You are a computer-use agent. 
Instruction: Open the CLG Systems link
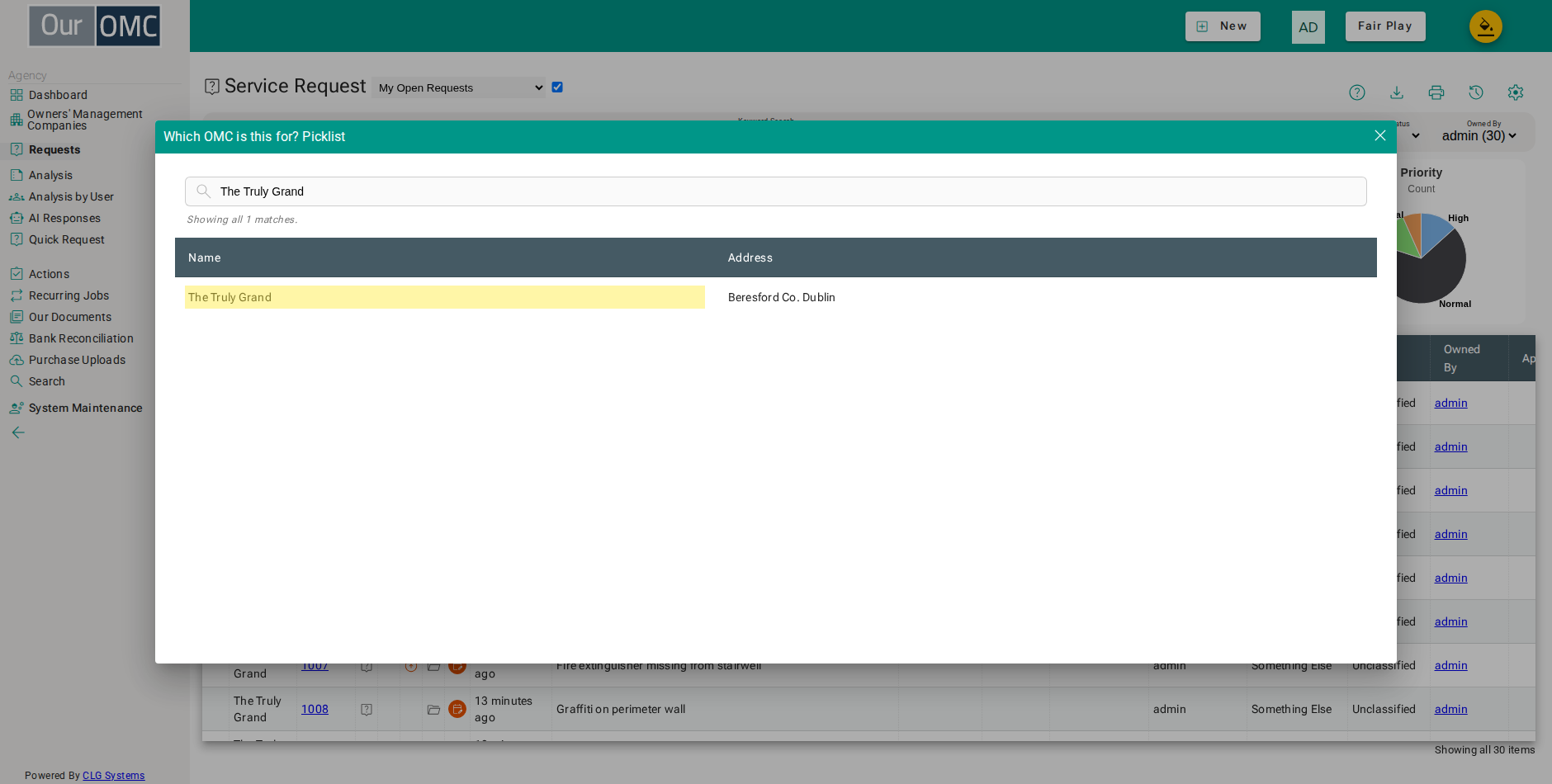pos(113,776)
